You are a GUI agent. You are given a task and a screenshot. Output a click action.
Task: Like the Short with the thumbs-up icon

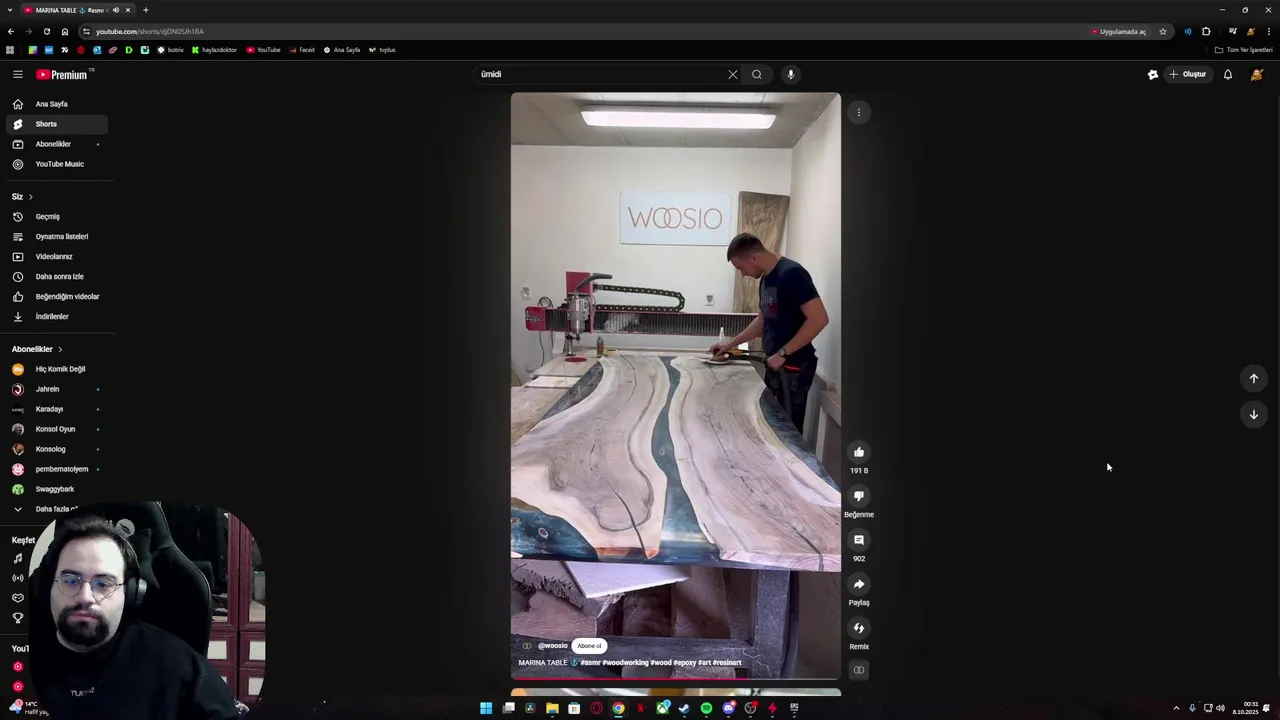(859, 452)
